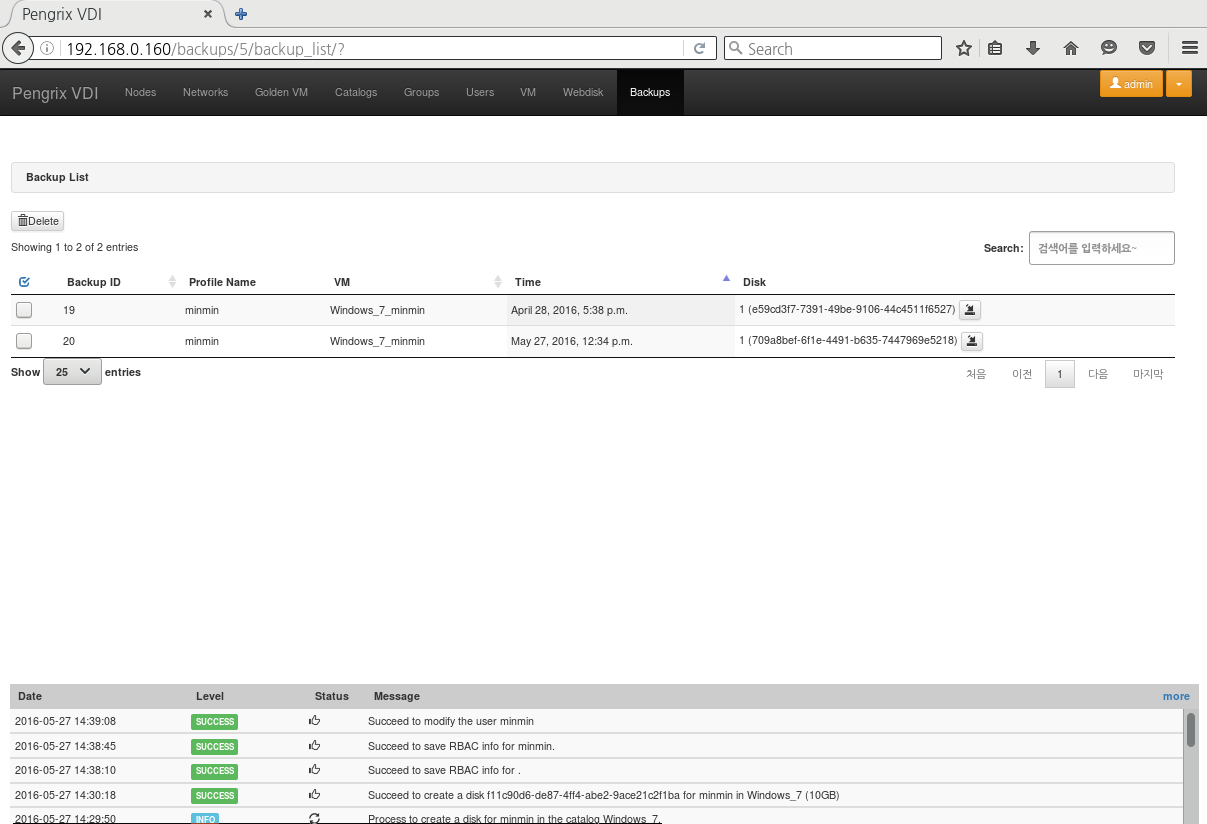Open the Golden VM menu

click(281, 92)
